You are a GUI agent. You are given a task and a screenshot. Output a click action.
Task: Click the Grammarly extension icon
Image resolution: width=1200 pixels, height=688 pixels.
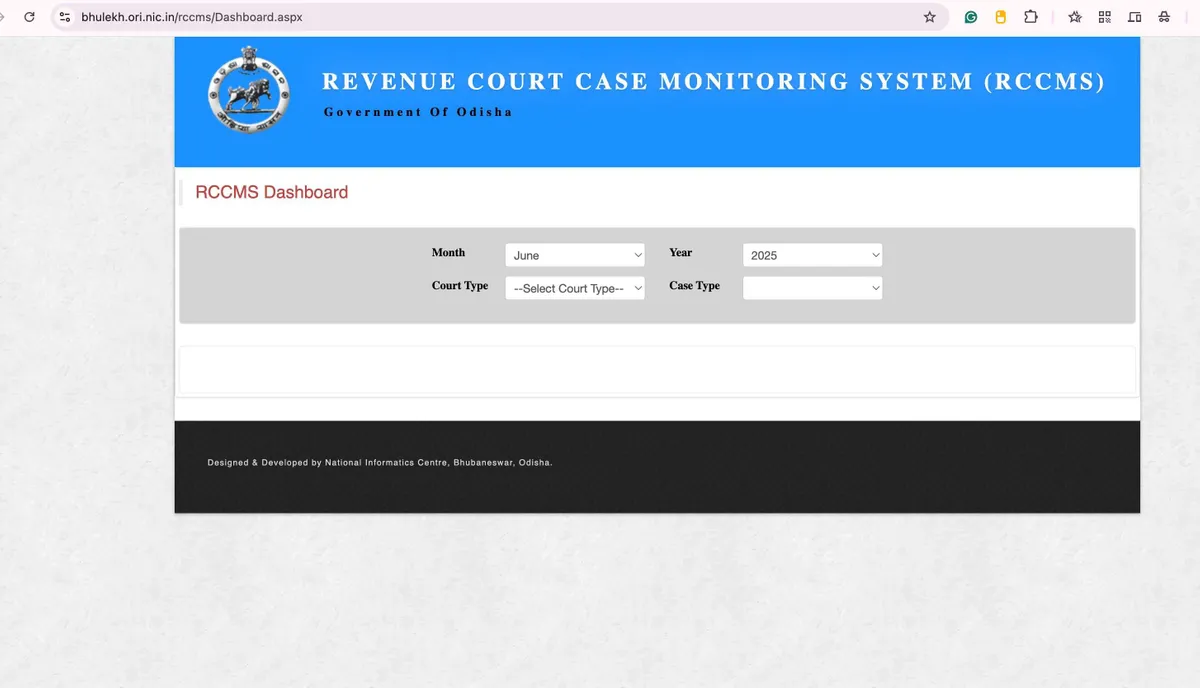coord(970,17)
